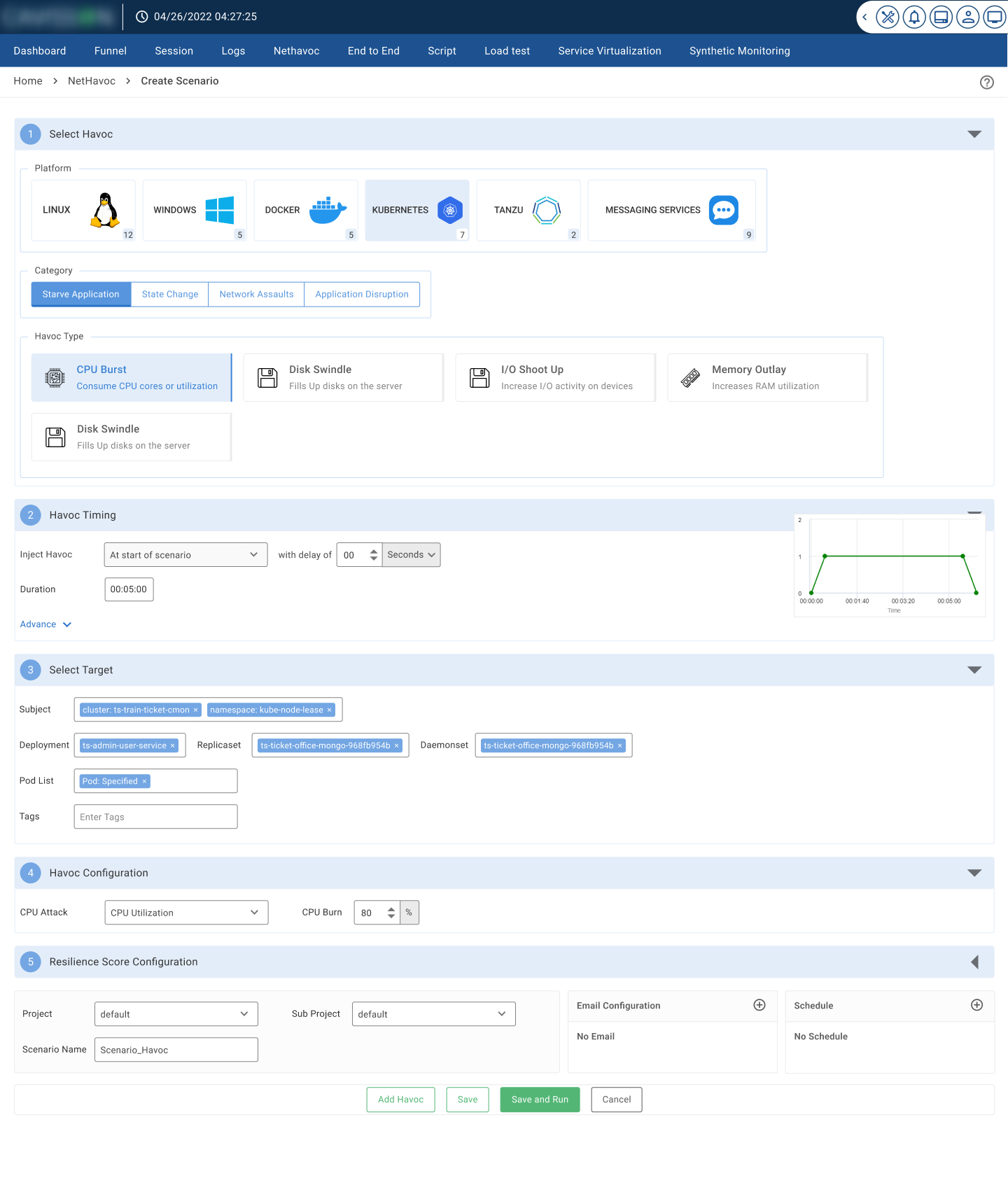Add an email configuration with plus icon
Viewport: 1008px width, 1180px height.
coord(759,1005)
